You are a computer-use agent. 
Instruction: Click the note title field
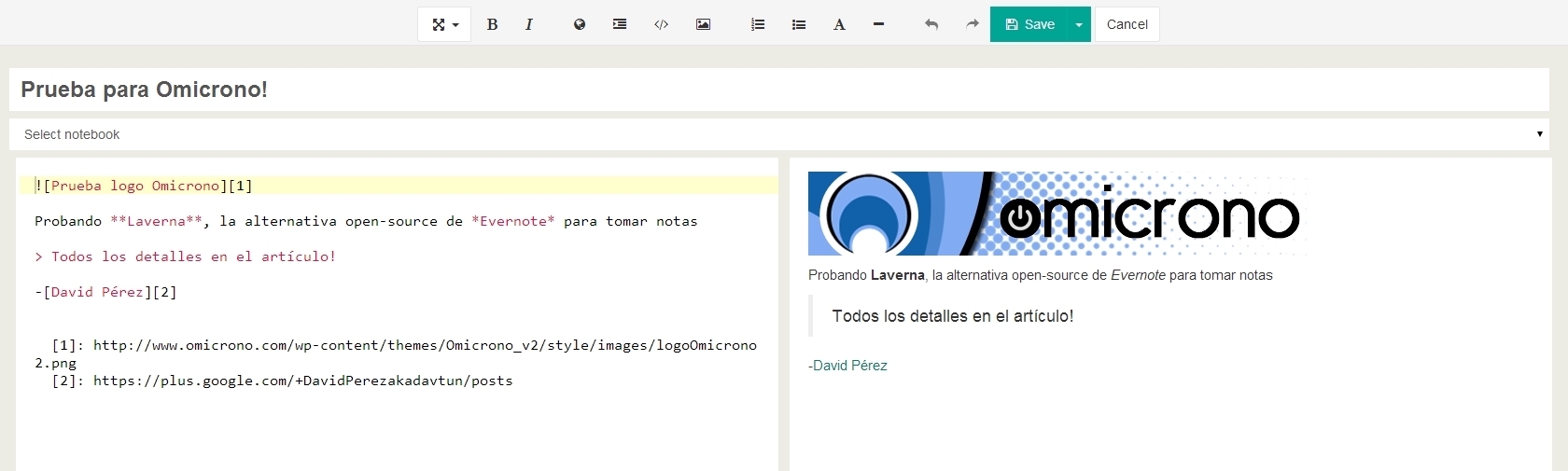tap(778, 90)
